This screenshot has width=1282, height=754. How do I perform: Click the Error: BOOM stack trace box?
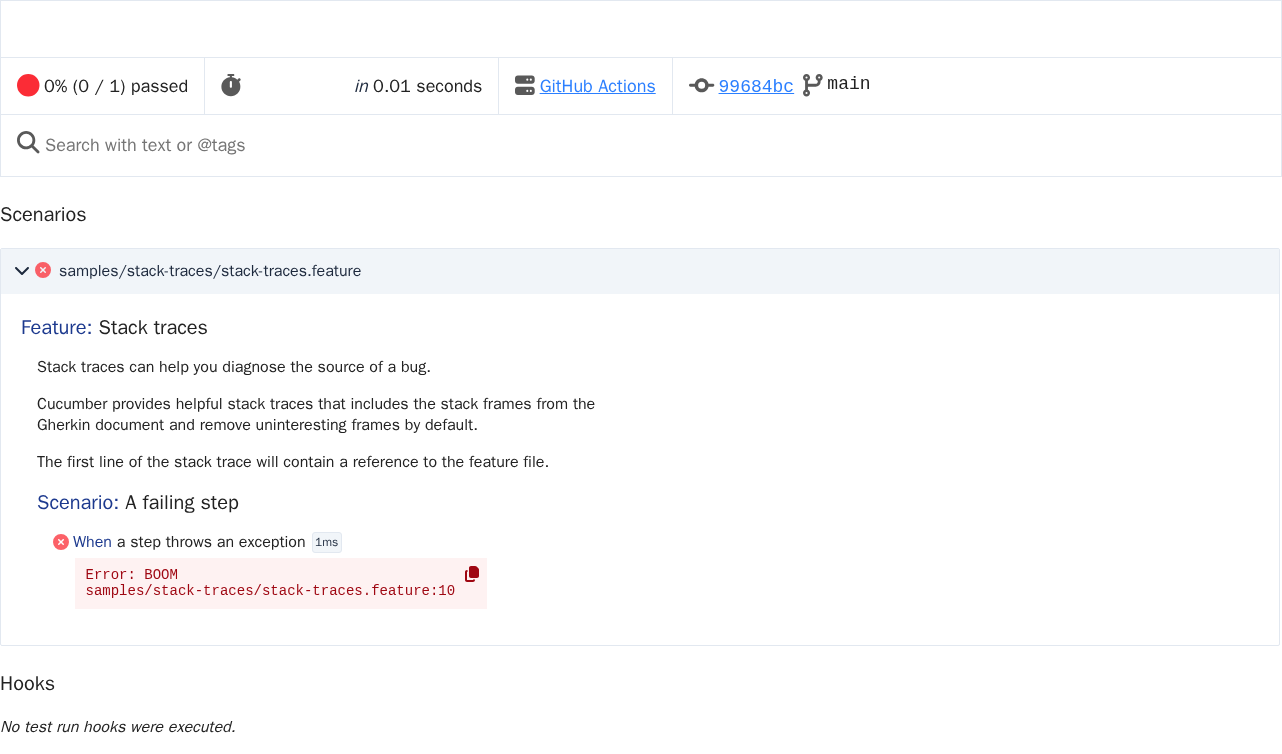tap(281, 583)
